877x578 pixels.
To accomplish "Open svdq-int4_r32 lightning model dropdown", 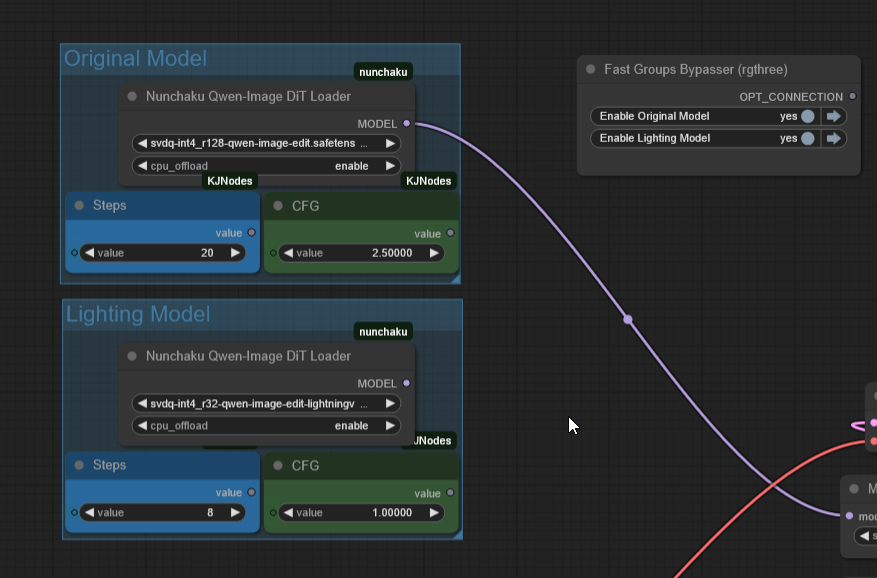I will pyautogui.click(x=266, y=403).
